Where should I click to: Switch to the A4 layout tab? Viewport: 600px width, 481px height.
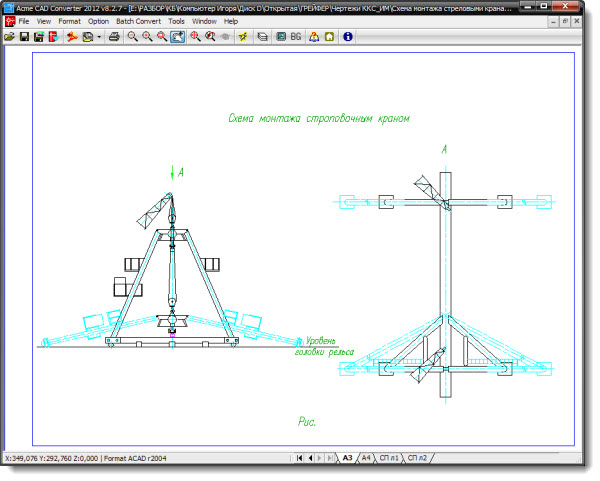[366, 458]
